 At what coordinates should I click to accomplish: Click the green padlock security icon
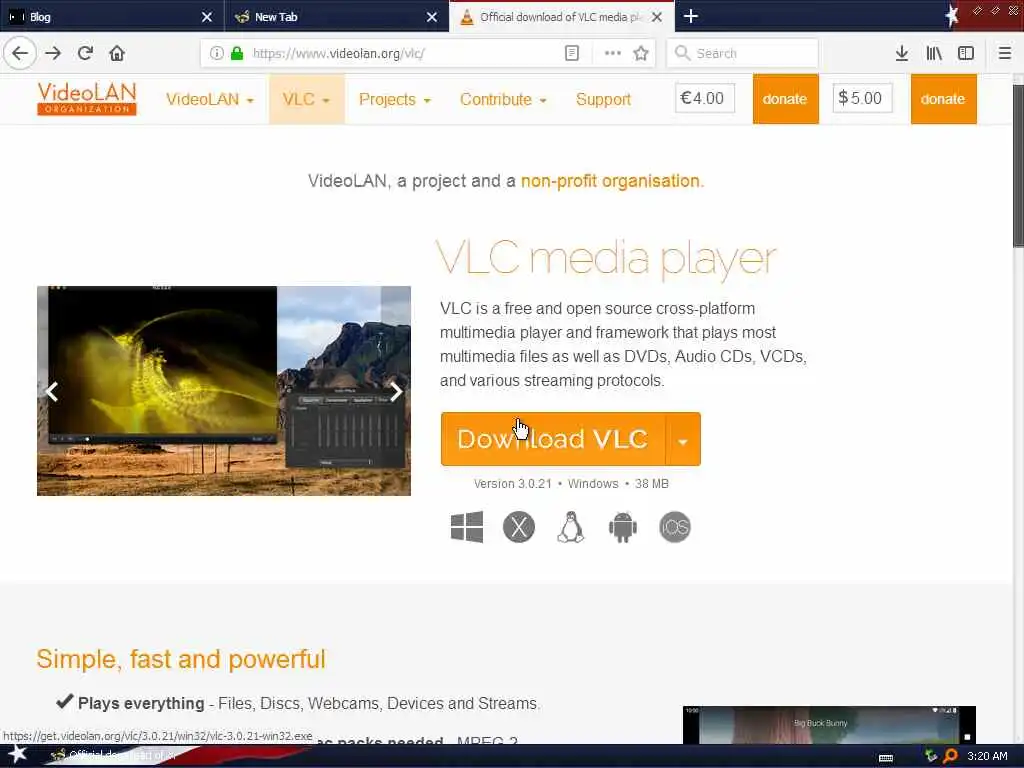pyautogui.click(x=237, y=54)
